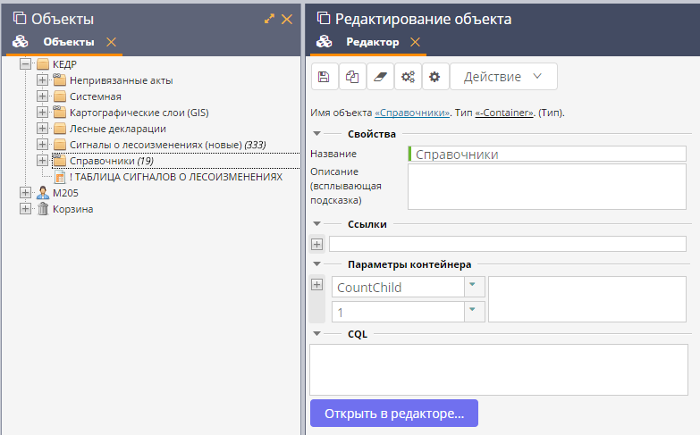Click the Ссылки input field

tap(508, 244)
